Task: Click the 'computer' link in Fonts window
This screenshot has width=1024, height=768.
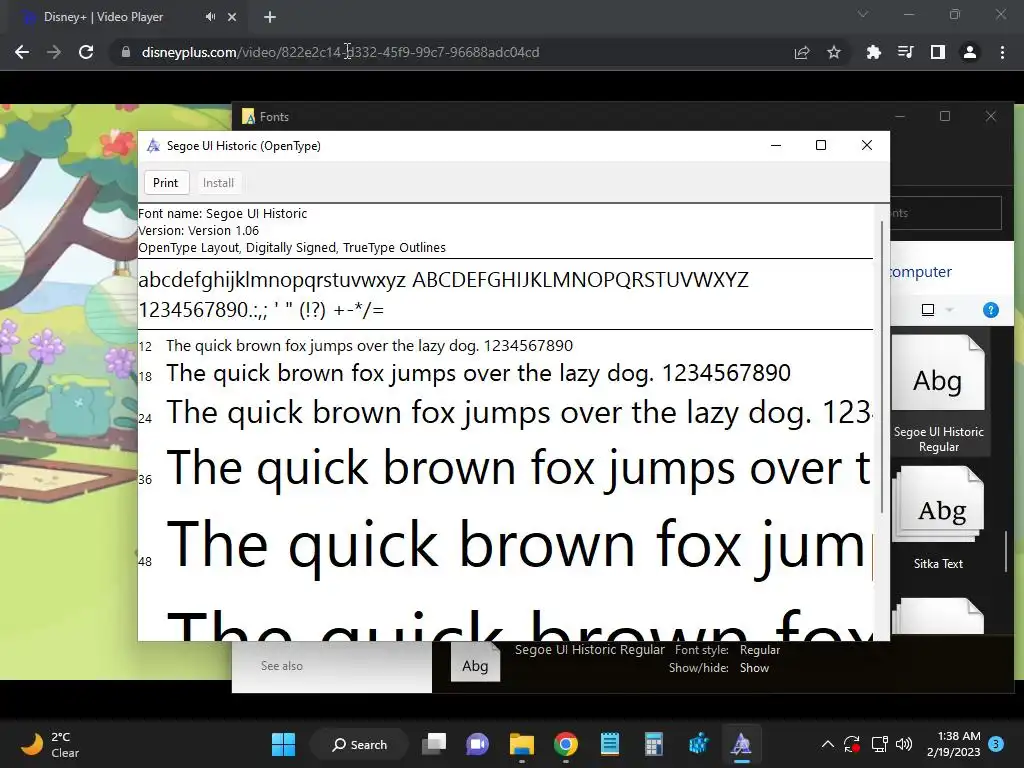Action: coord(921,272)
